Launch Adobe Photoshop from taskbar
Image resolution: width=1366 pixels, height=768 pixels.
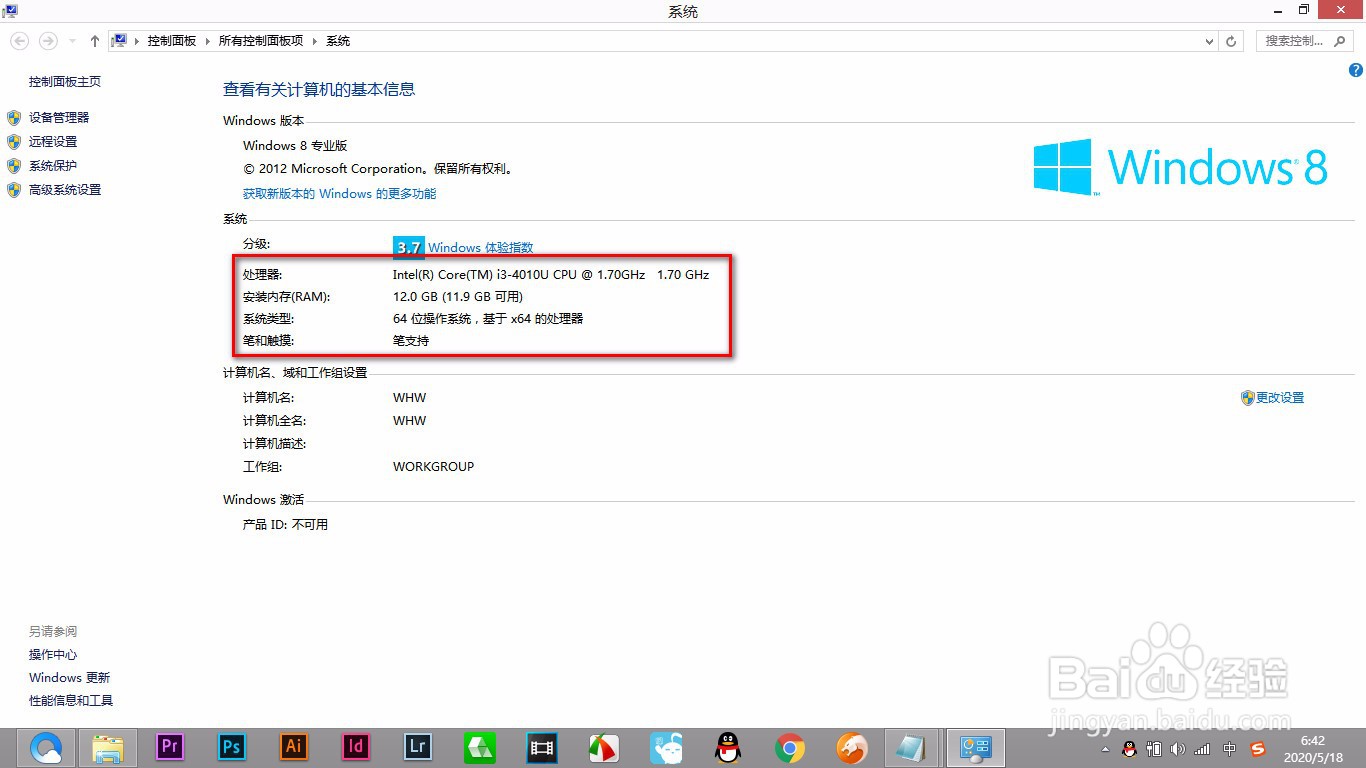[232, 746]
